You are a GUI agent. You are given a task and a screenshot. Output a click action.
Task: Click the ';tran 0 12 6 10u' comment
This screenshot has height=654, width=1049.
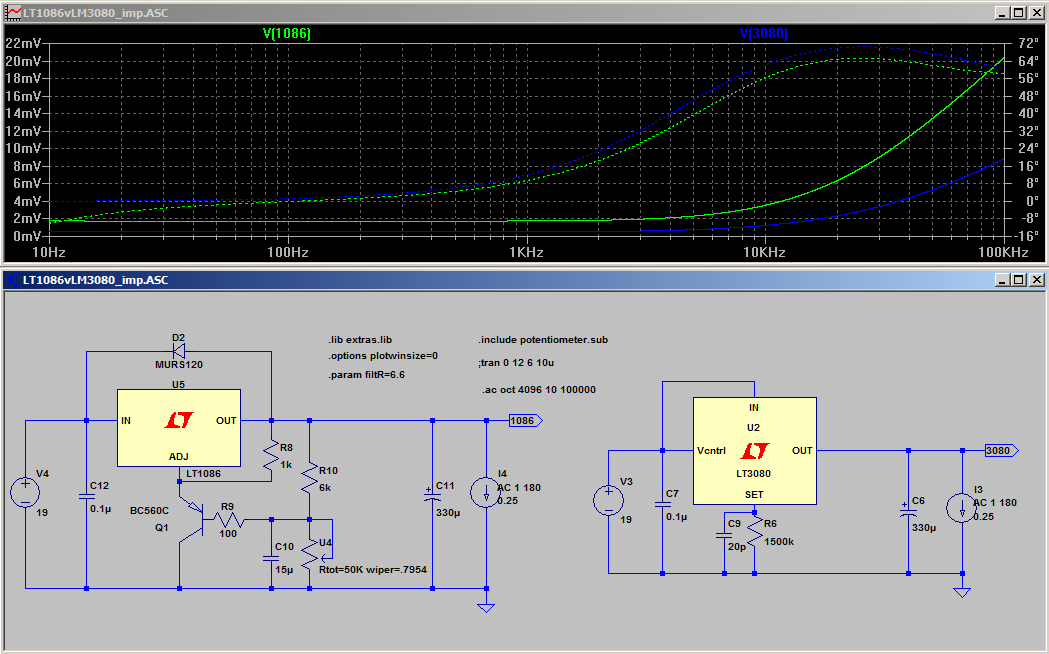[x=516, y=362]
